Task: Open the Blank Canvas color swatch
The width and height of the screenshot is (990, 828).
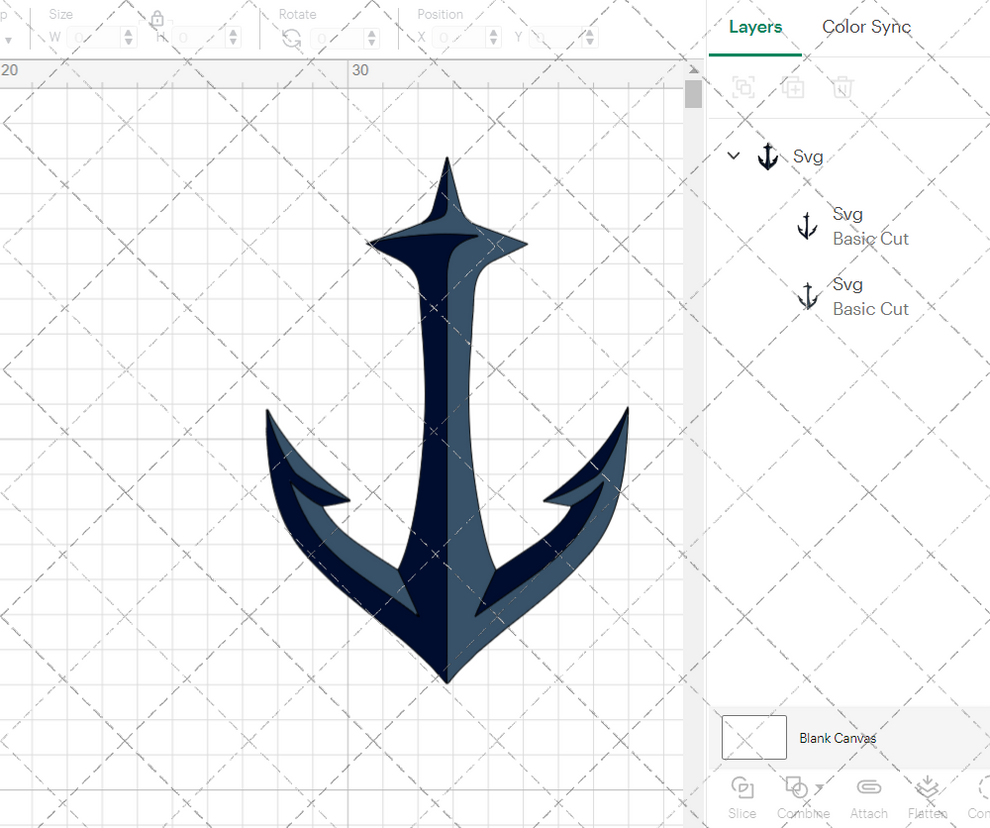Action: click(x=753, y=737)
